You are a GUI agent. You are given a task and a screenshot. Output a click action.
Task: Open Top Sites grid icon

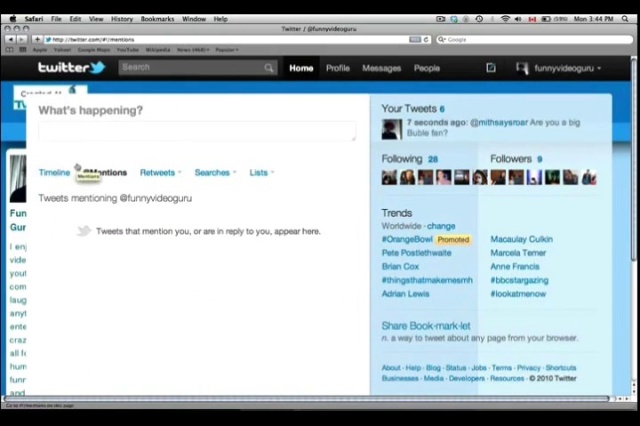click(x=23, y=50)
